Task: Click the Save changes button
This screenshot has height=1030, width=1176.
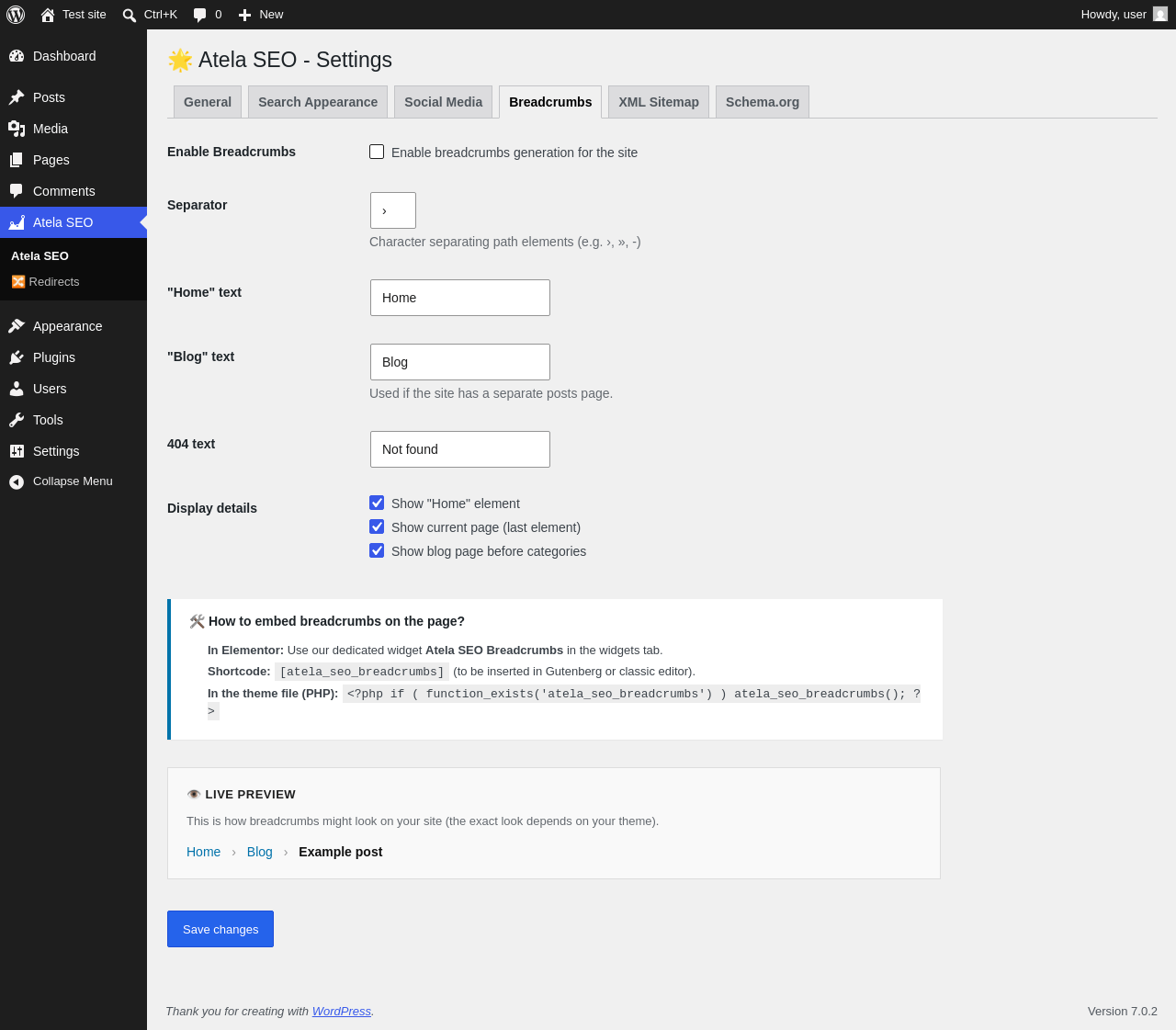Action: point(220,929)
